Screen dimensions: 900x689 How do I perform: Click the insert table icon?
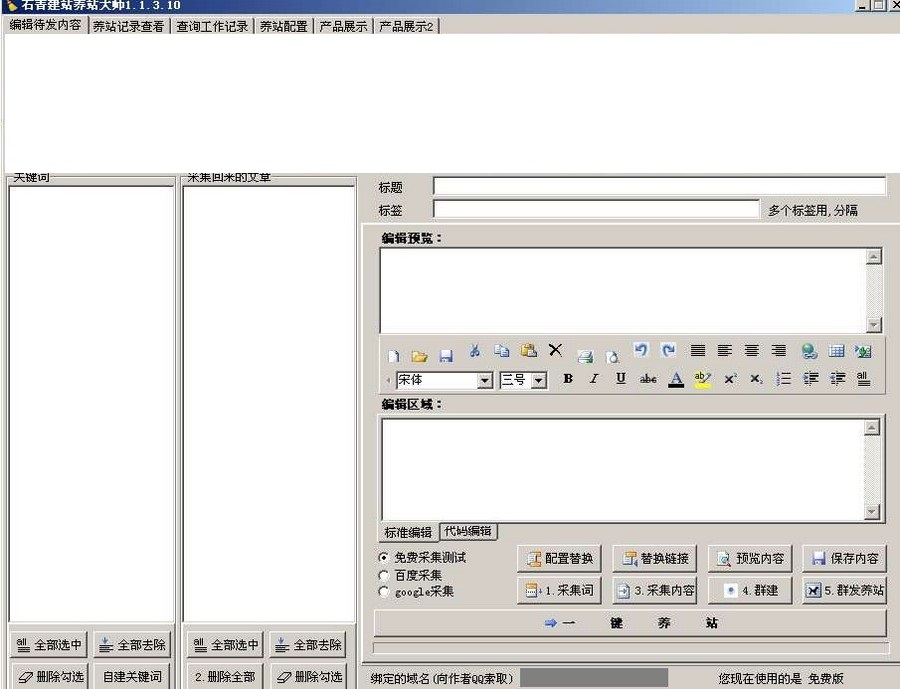[836, 351]
